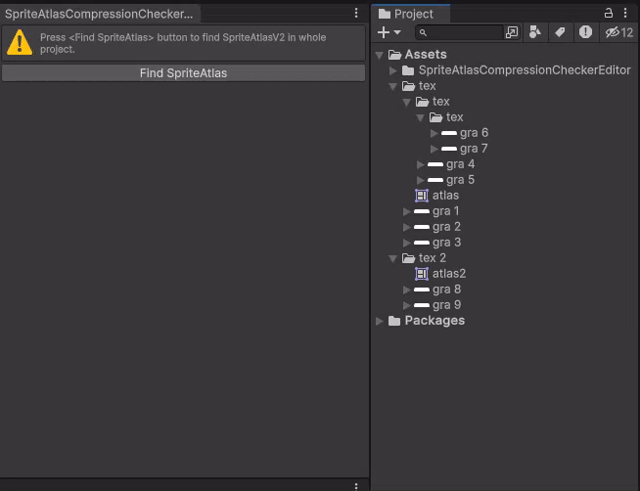Image resolution: width=640 pixels, height=491 pixels.
Task: Click the gra 8 texture icon
Action: 421,289
